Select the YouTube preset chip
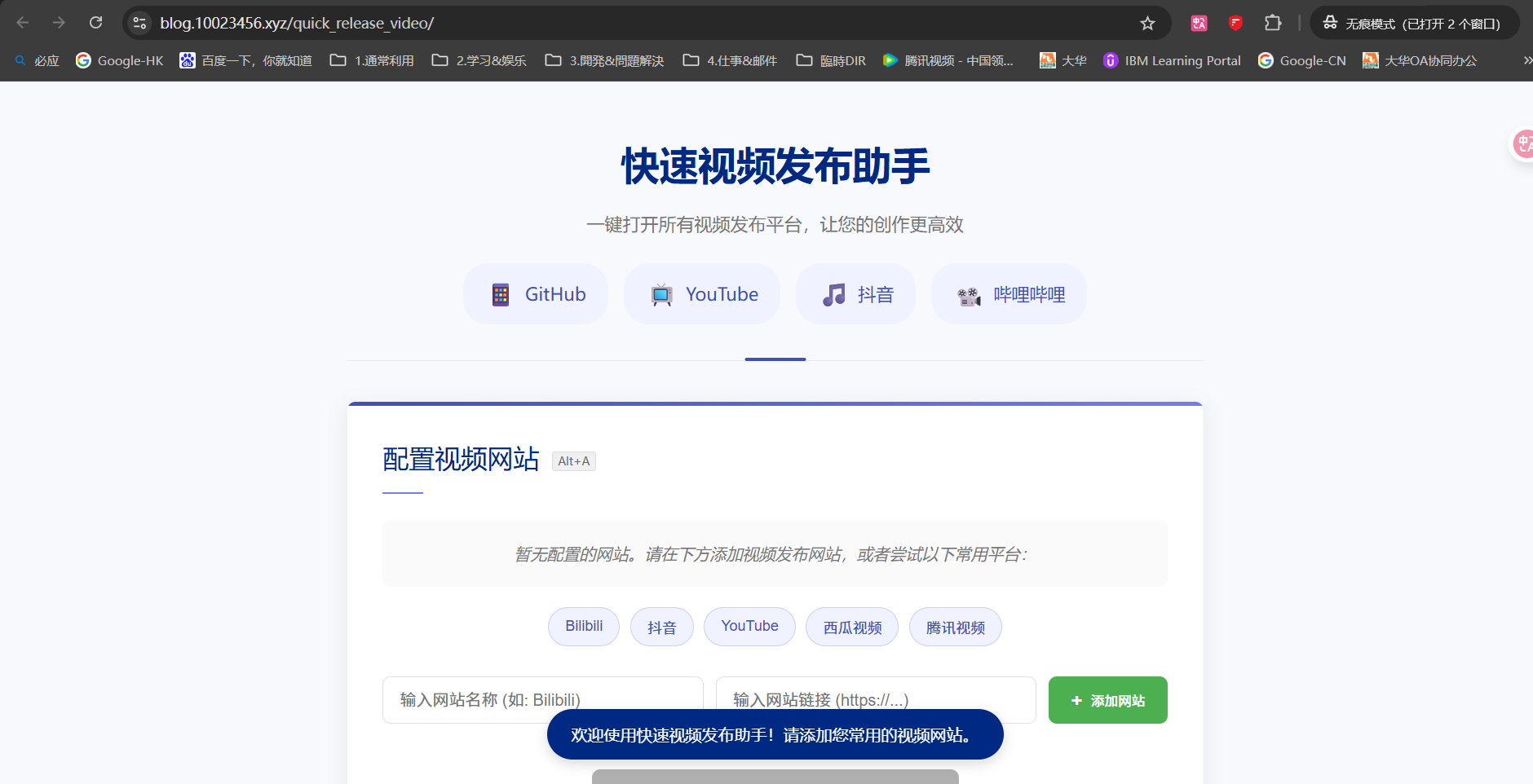Image resolution: width=1533 pixels, height=784 pixels. (x=749, y=627)
